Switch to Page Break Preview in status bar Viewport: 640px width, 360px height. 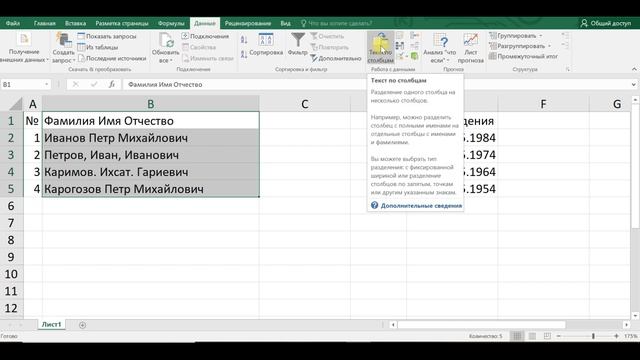point(547,336)
